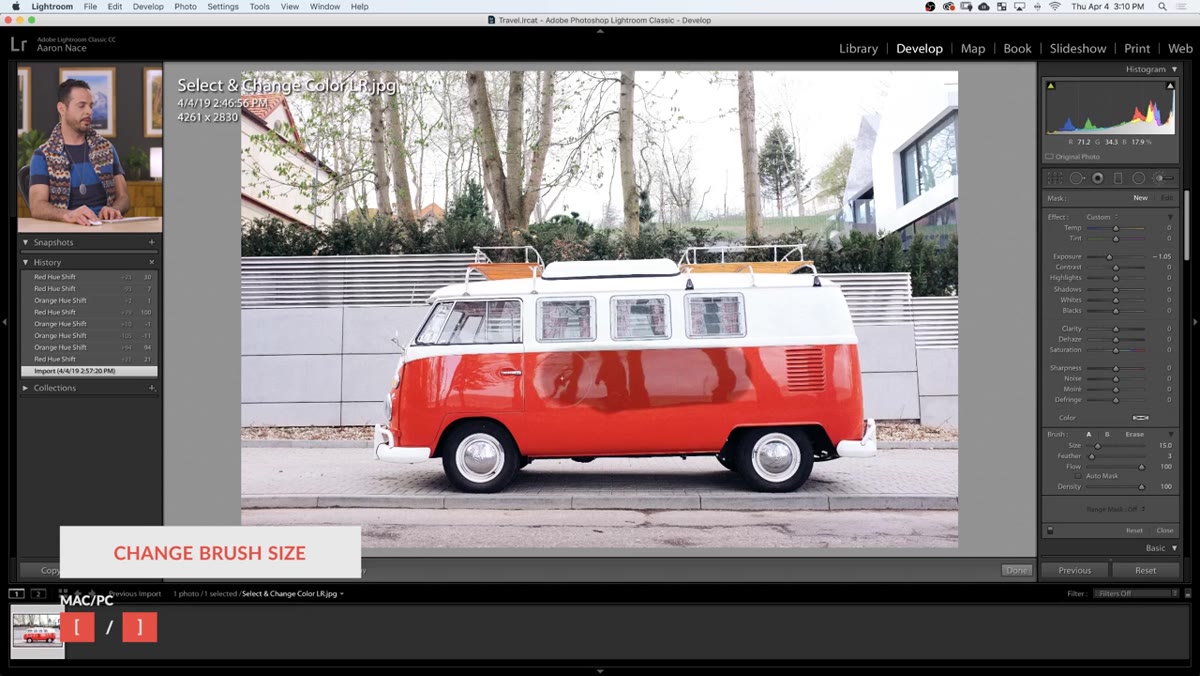Hide bottom filmstrip with arrow

[x=600, y=671]
